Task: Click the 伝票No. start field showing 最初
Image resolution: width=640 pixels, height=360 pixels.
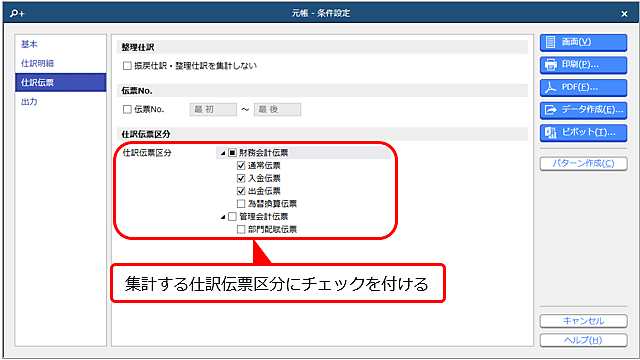Action: (x=213, y=109)
